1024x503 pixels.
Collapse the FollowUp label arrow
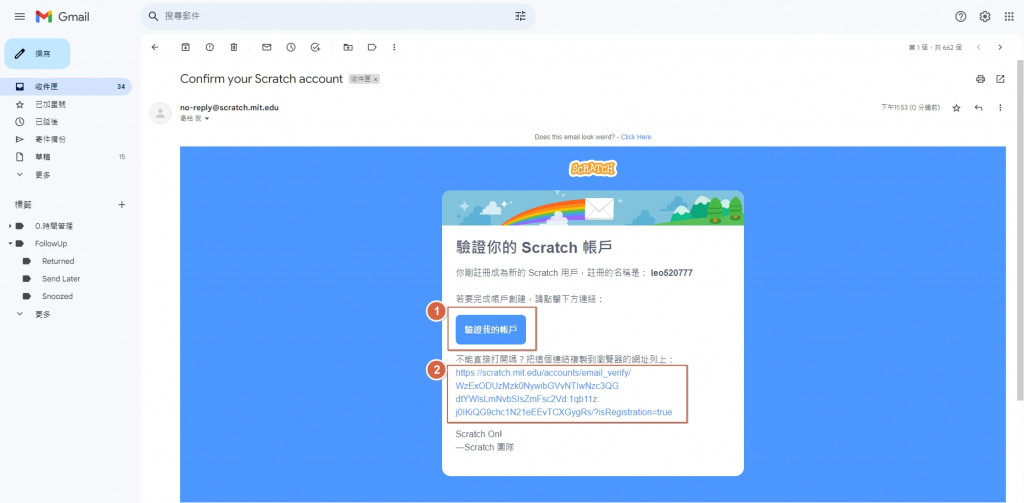[x=10, y=244]
